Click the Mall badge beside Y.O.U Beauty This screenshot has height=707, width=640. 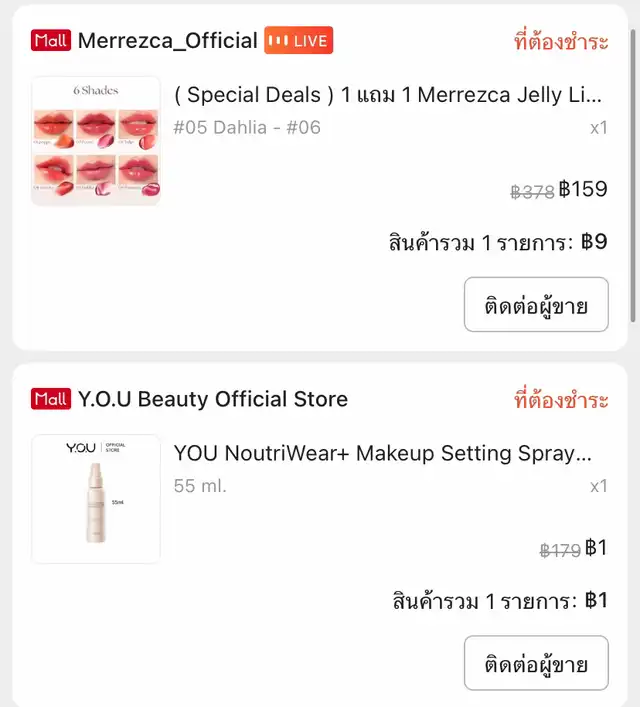point(51,399)
